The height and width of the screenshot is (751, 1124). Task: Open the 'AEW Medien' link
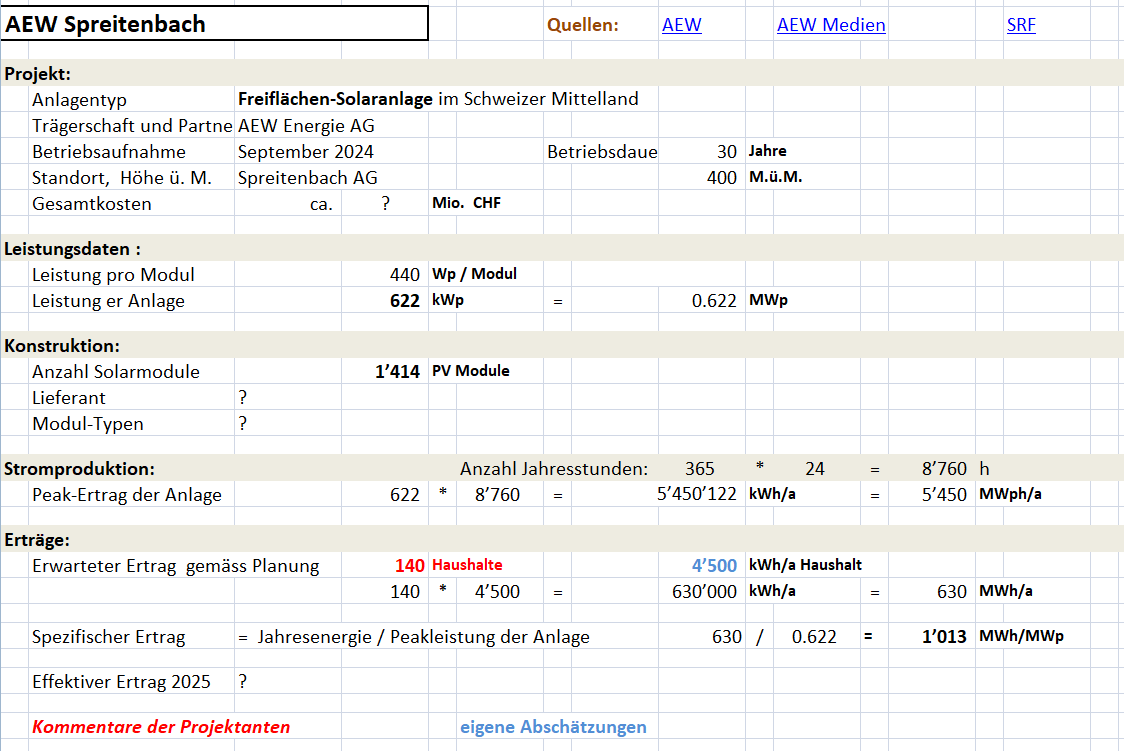(831, 25)
